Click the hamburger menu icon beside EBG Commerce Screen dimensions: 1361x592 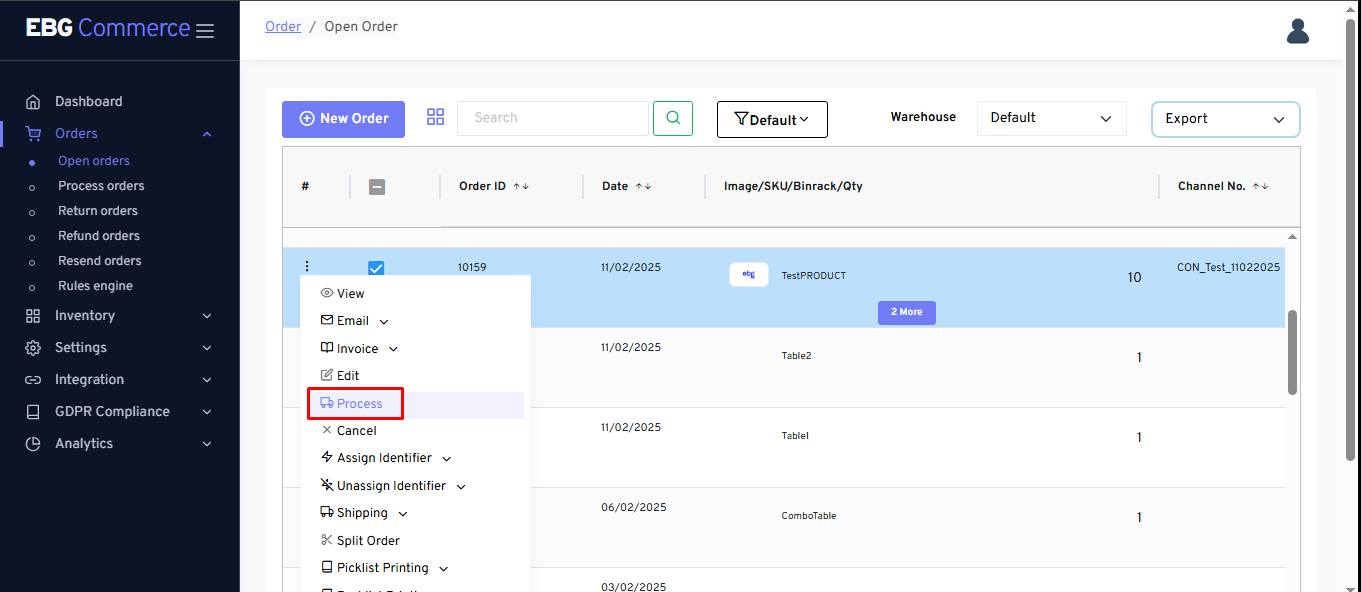[x=205, y=31]
